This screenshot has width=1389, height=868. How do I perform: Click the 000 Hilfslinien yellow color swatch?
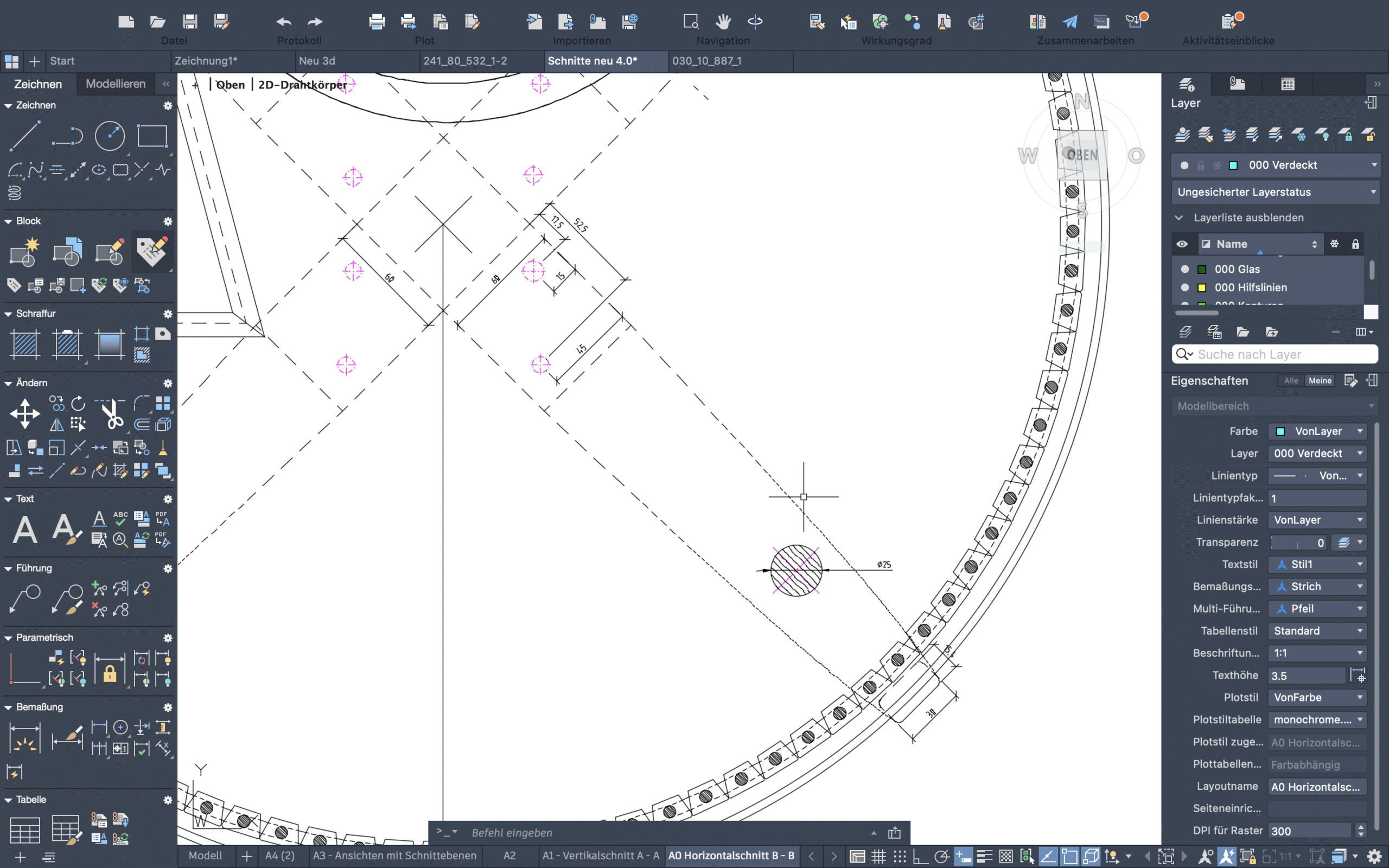click(x=1202, y=288)
